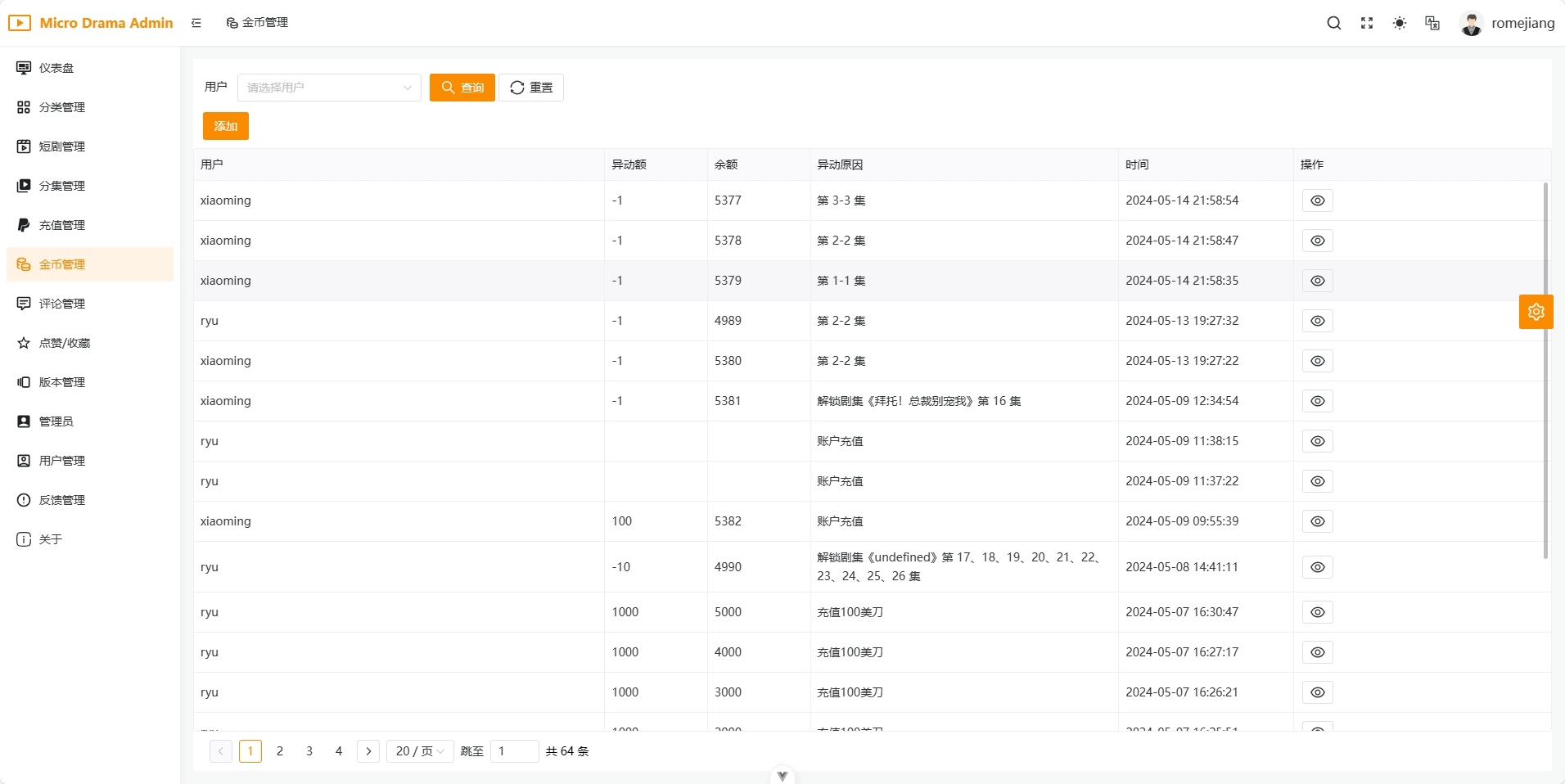Image resolution: width=1565 pixels, height=784 pixels.
Task: Open the 请选择用户 user dropdown
Action: coord(328,88)
